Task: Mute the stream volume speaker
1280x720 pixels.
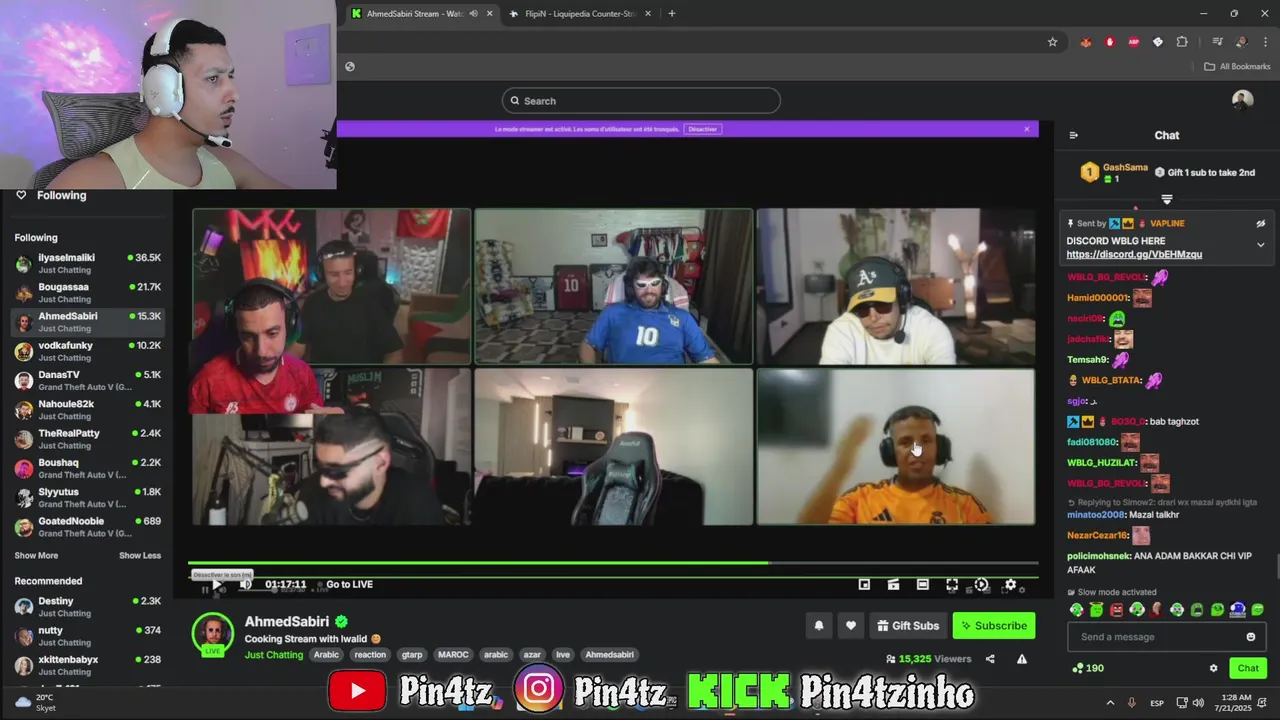Action: coord(244,584)
